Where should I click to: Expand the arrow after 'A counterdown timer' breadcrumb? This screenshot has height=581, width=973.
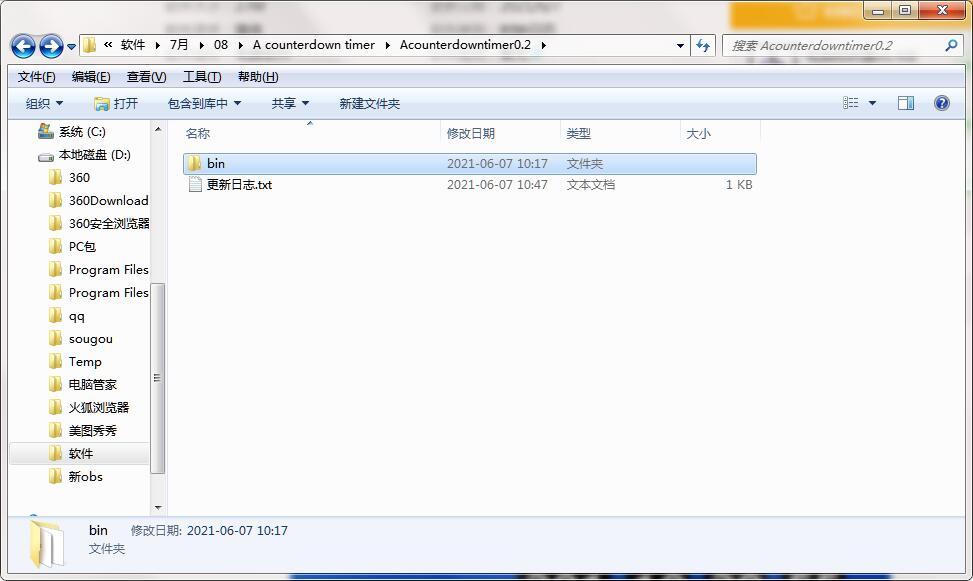coord(388,45)
